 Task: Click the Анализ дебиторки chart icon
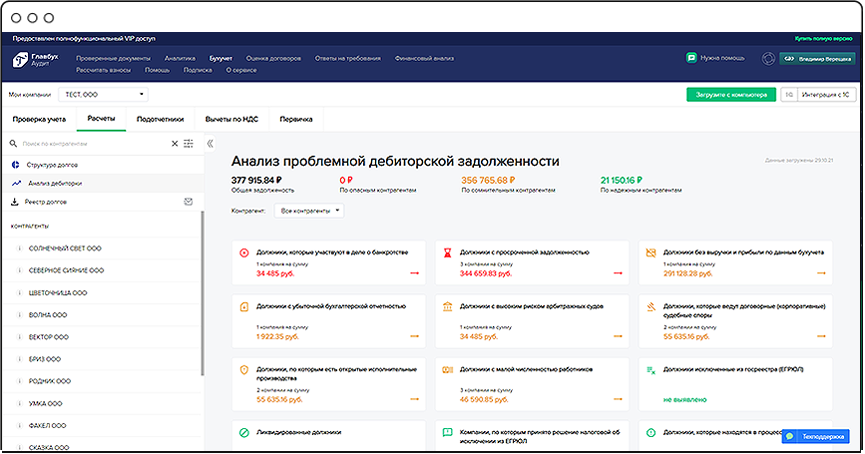16,183
